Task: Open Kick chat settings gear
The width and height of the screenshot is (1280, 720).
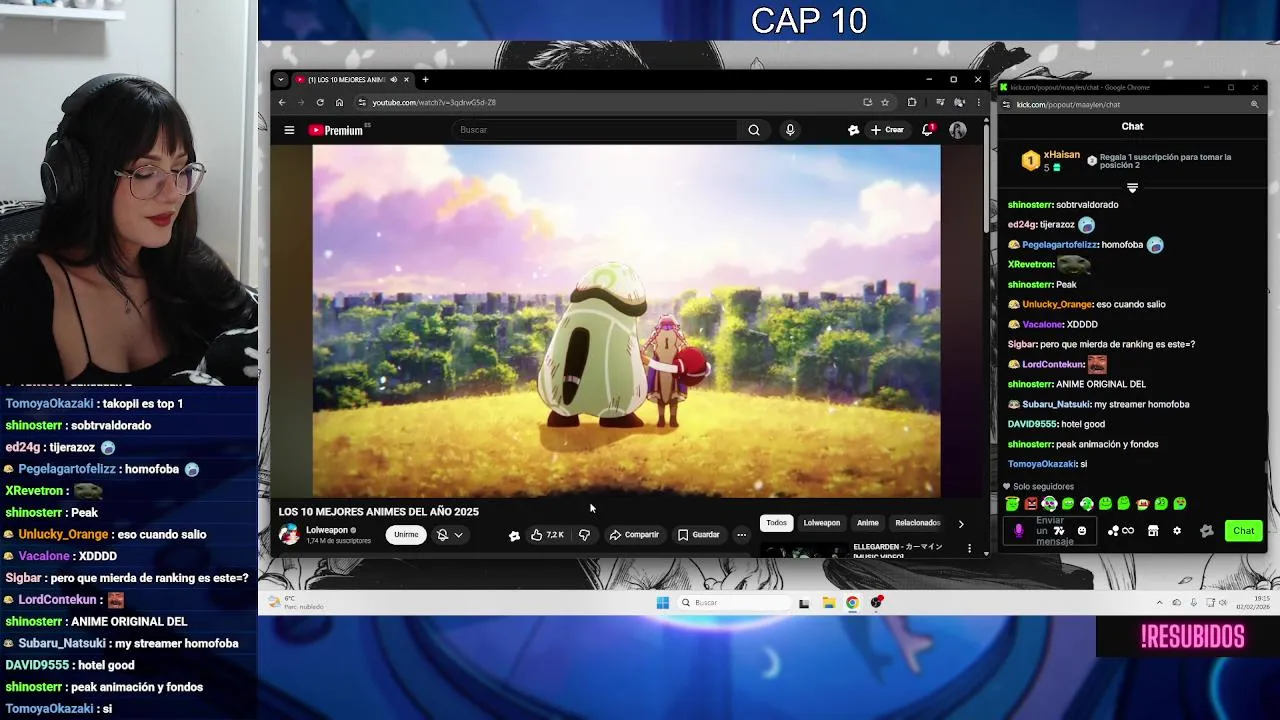Action: [1177, 531]
